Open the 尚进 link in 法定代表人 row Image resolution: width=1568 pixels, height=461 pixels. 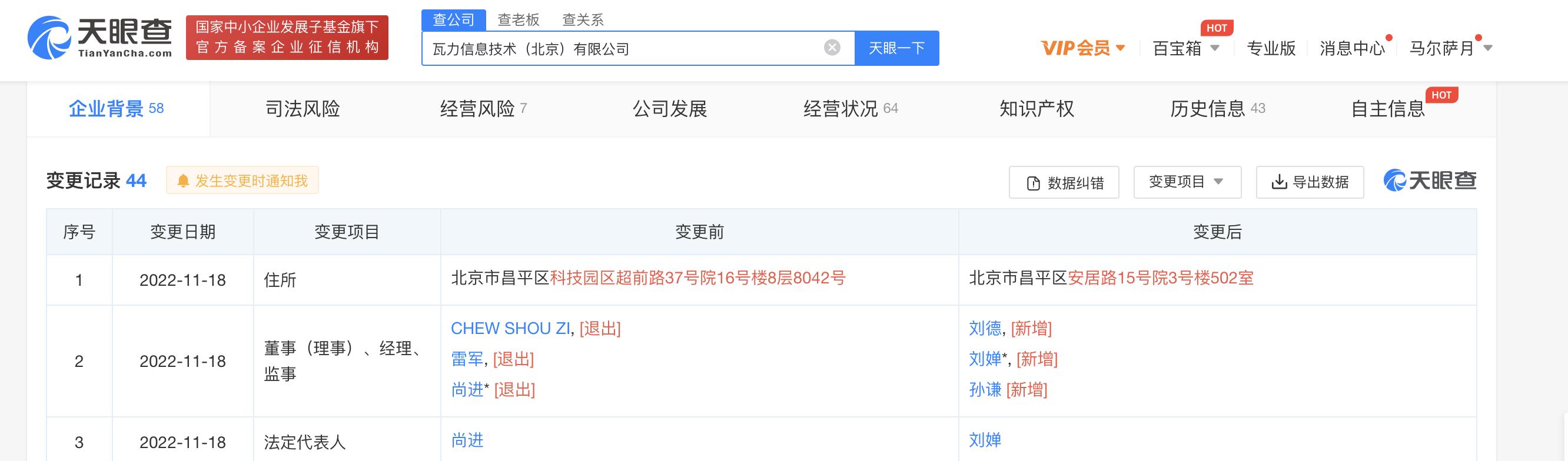467,440
